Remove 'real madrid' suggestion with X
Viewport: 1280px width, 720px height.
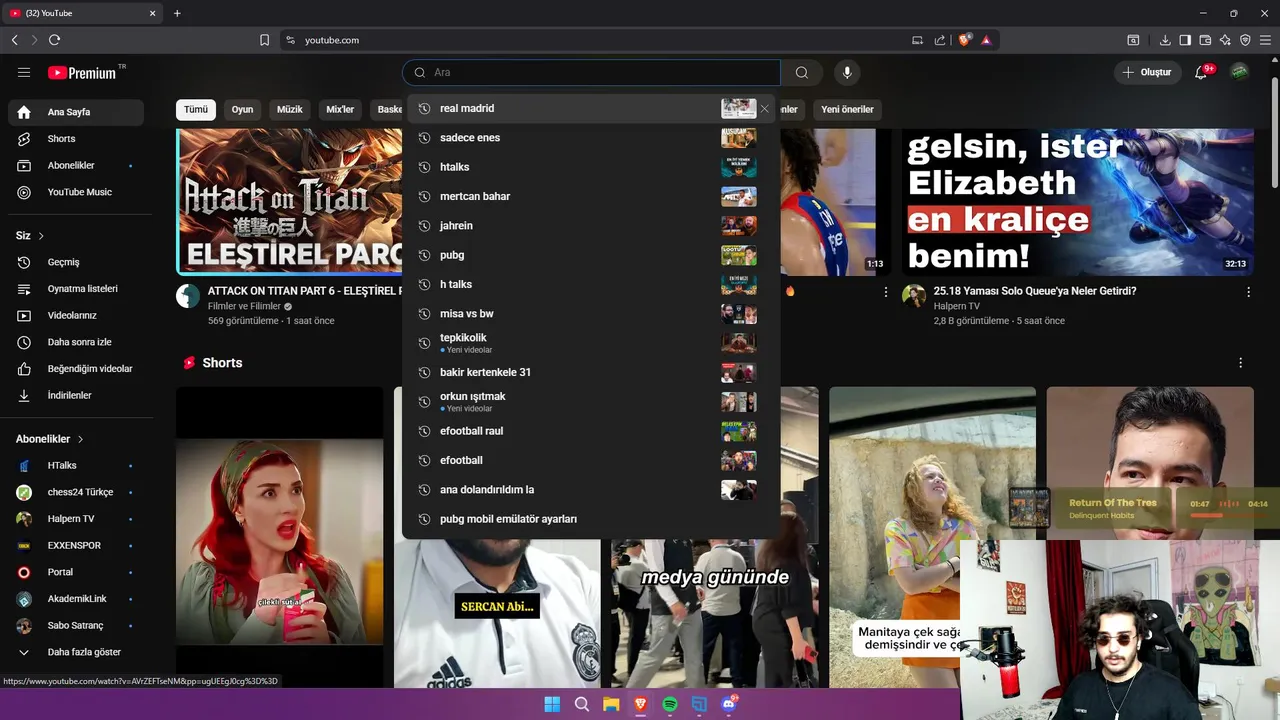click(x=765, y=108)
